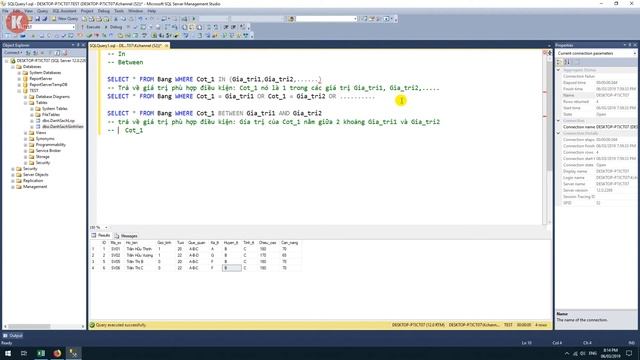Screen dimensions: 640x360
Task: Click the Categorized icon in Properties
Action: coord(560,62)
